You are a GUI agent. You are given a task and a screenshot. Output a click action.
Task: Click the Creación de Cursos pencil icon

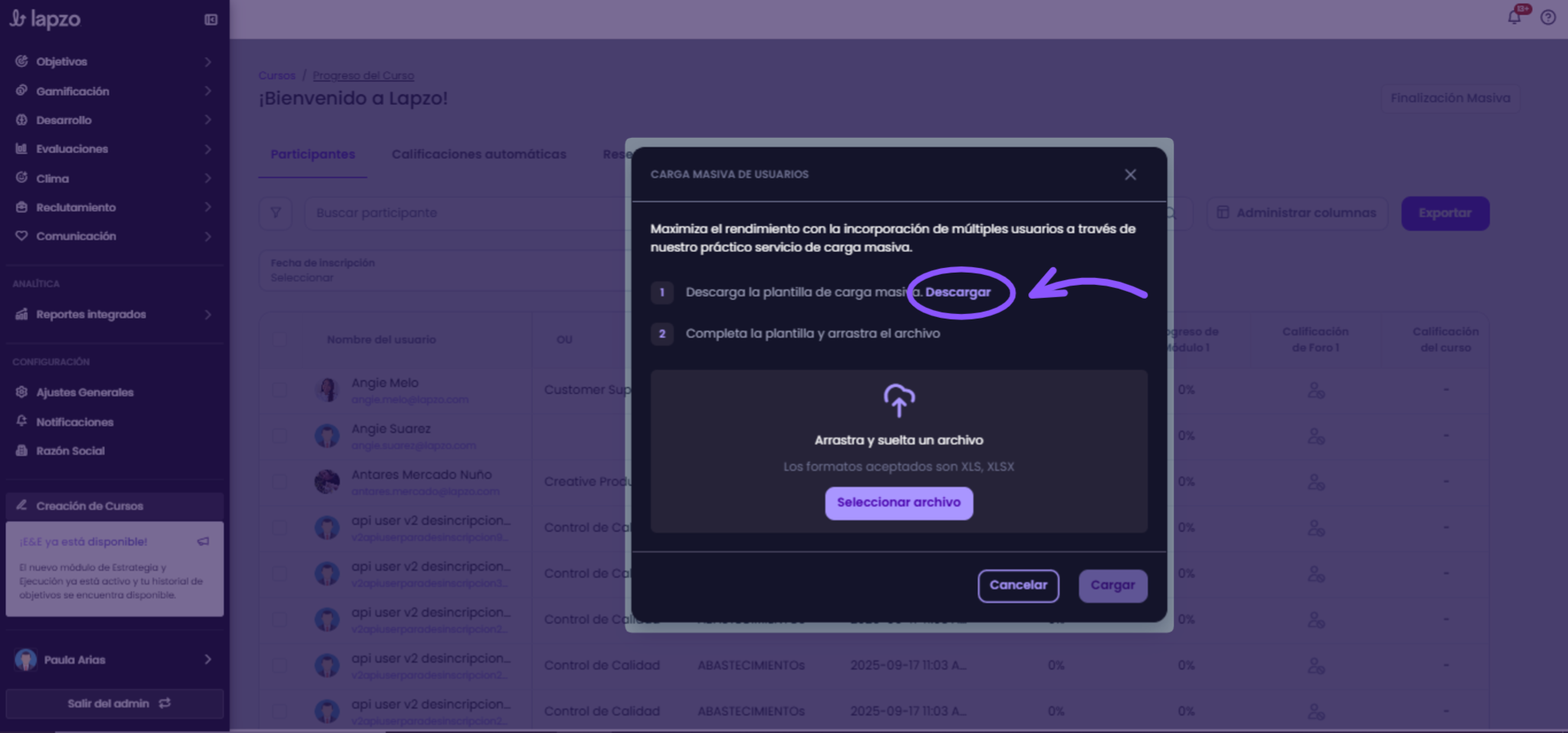pos(21,506)
